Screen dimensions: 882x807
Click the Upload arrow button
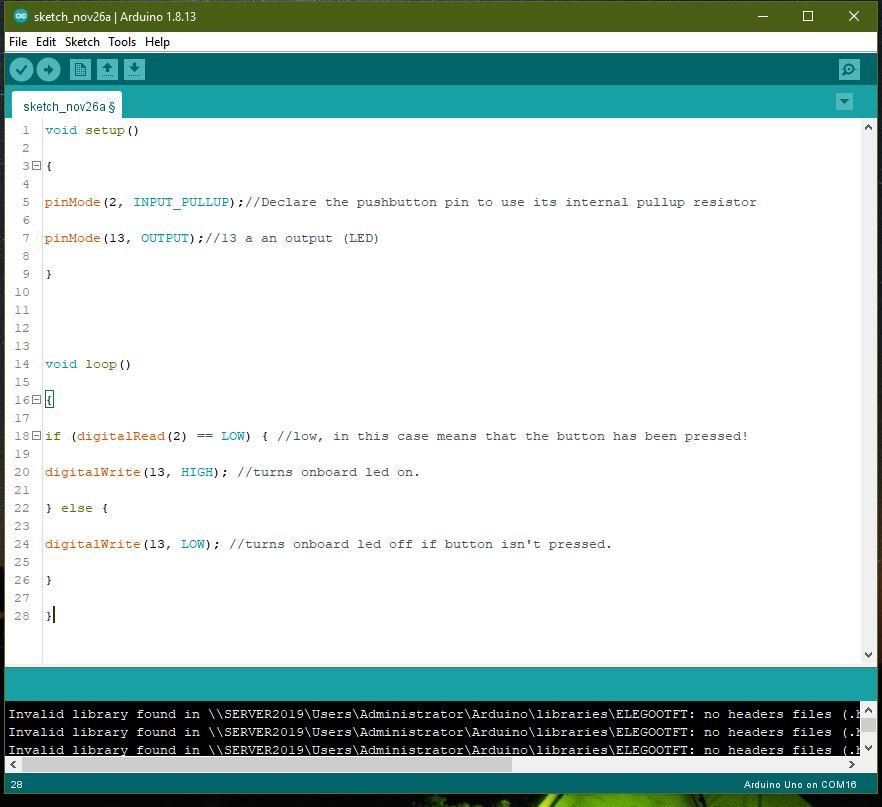click(48, 70)
